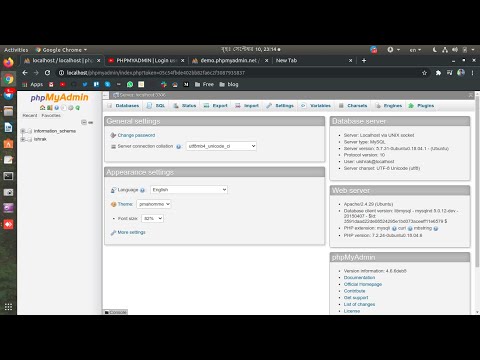Screen dimensions: 480x360
Task: Open the Twitter bookmark icon
Action: point(85,84)
